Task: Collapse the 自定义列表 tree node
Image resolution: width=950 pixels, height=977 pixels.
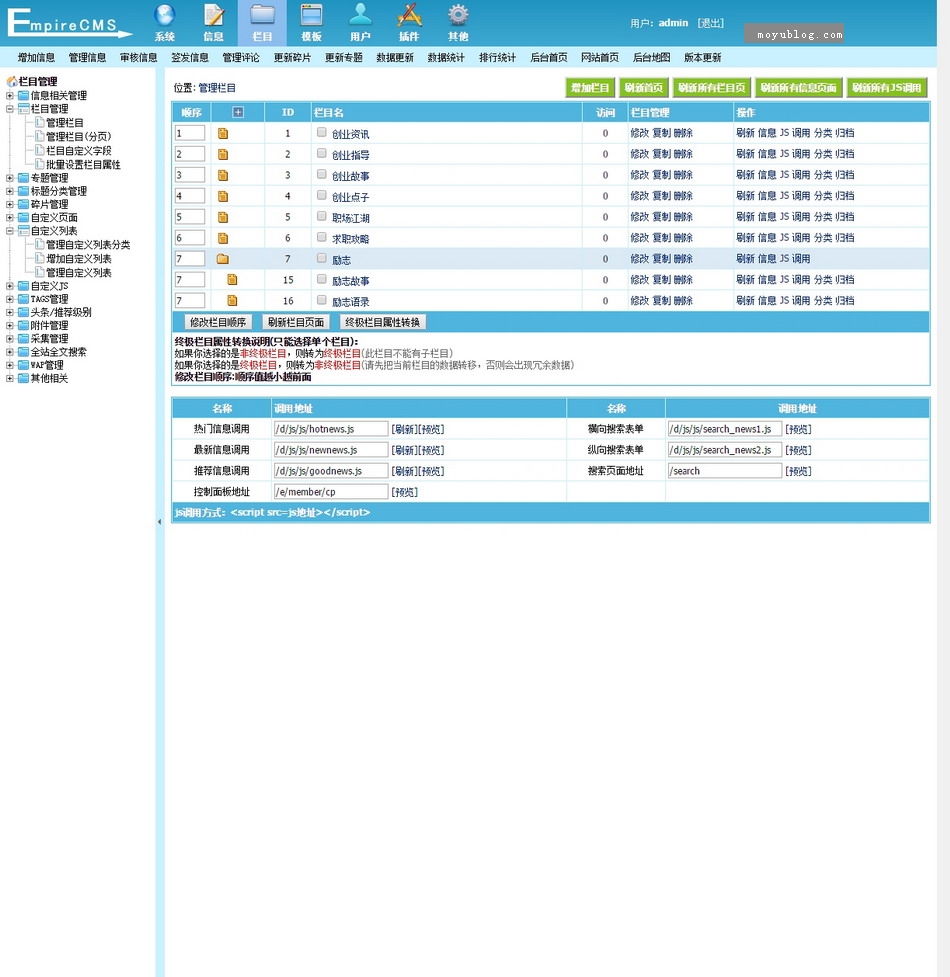Action: coord(10,231)
